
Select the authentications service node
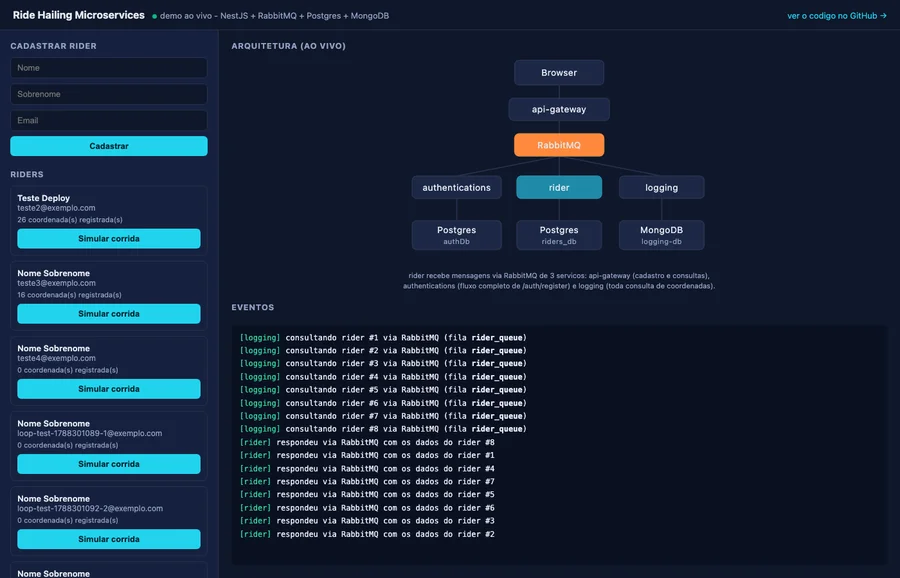point(456,188)
